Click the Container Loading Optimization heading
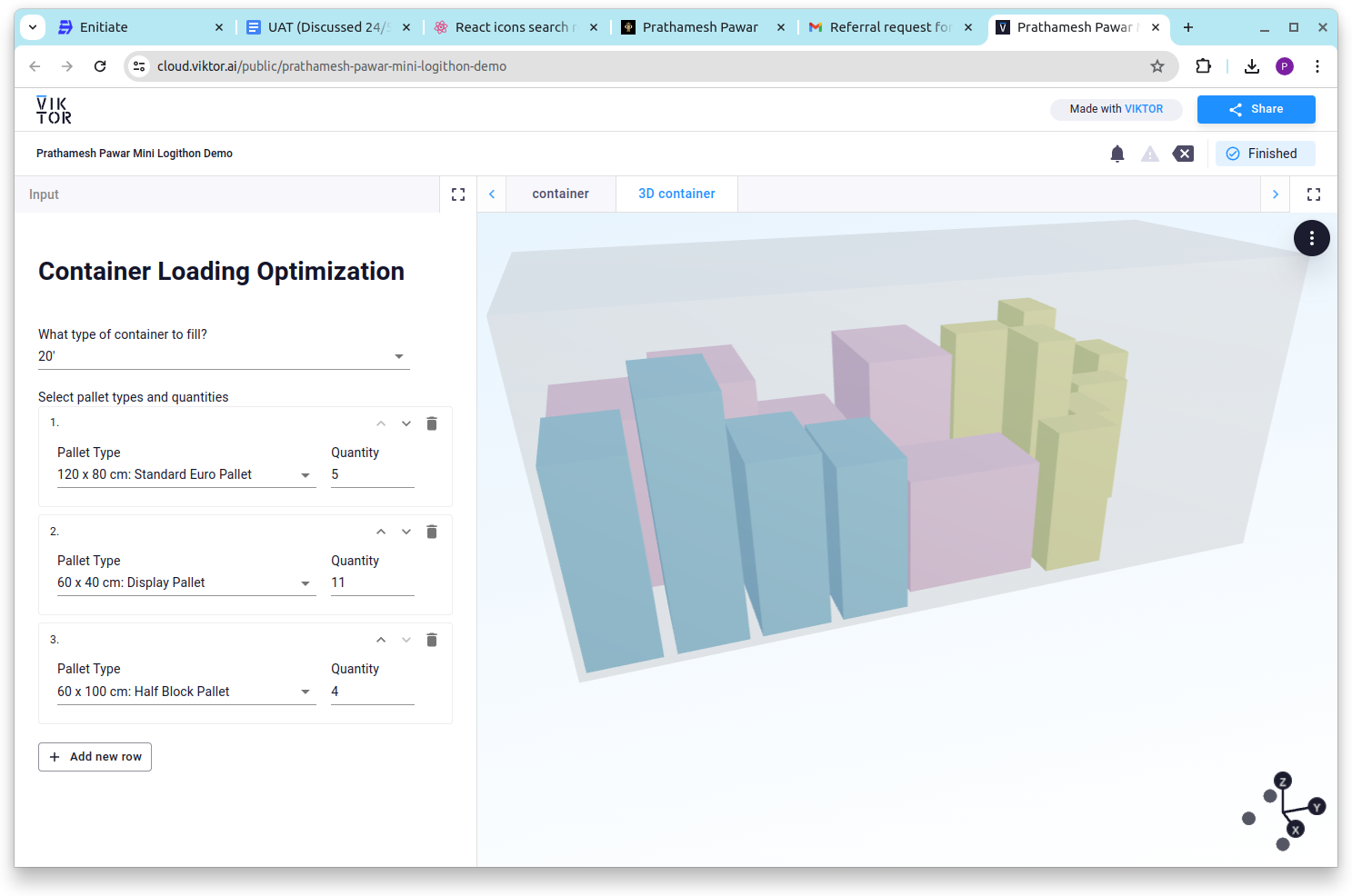Screen dimensions: 1352x896 (221, 271)
